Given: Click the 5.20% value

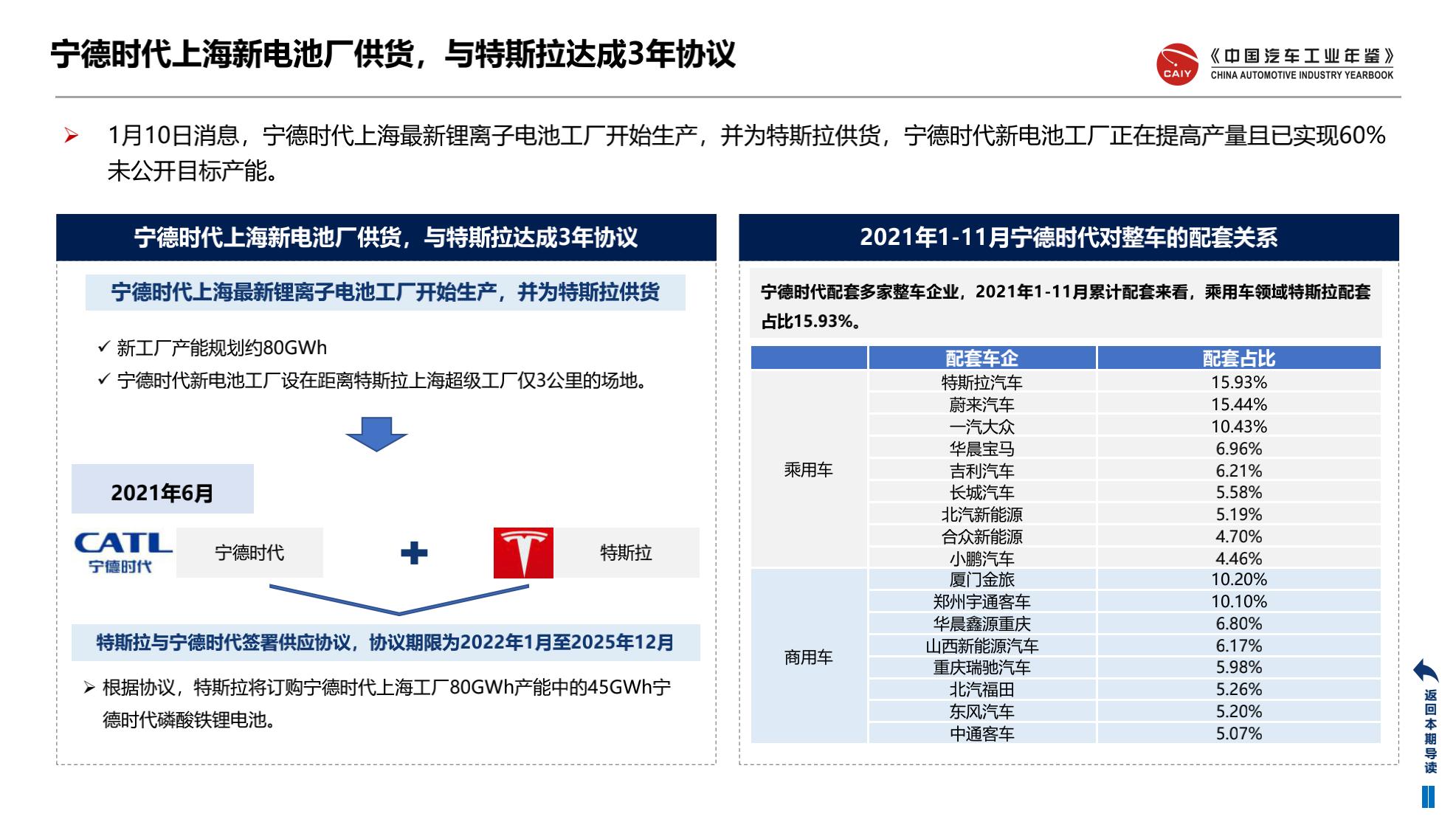Looking at the screenshot, I should (1239, 711).
